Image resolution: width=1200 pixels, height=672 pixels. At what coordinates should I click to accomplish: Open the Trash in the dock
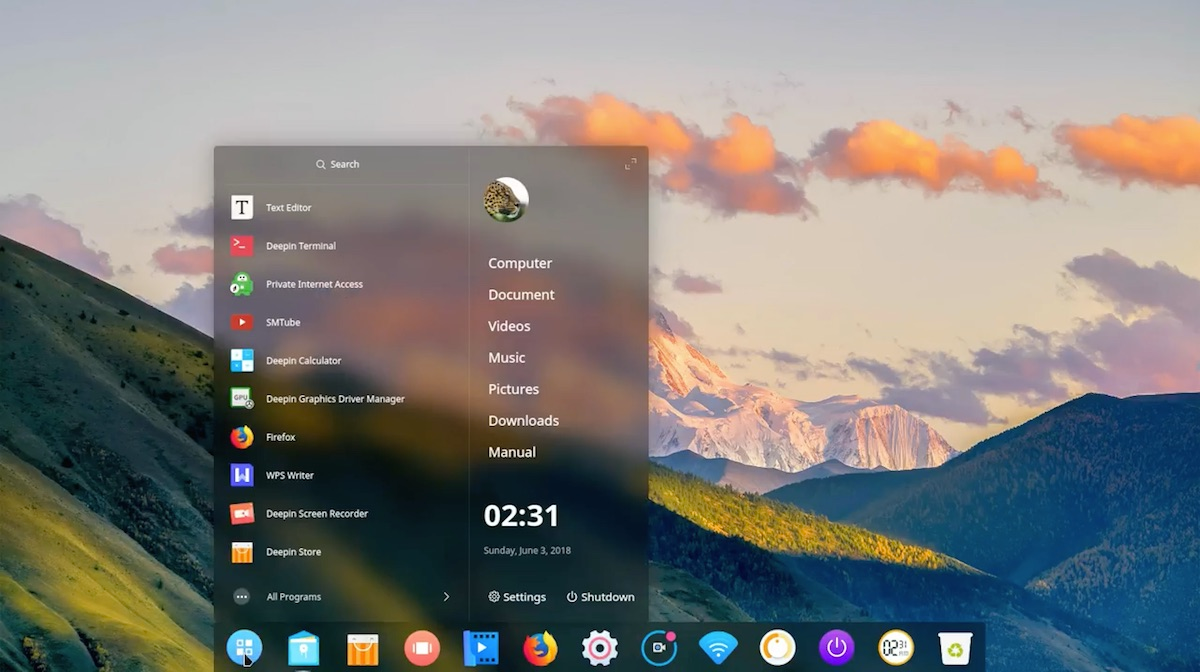point(955,648)
